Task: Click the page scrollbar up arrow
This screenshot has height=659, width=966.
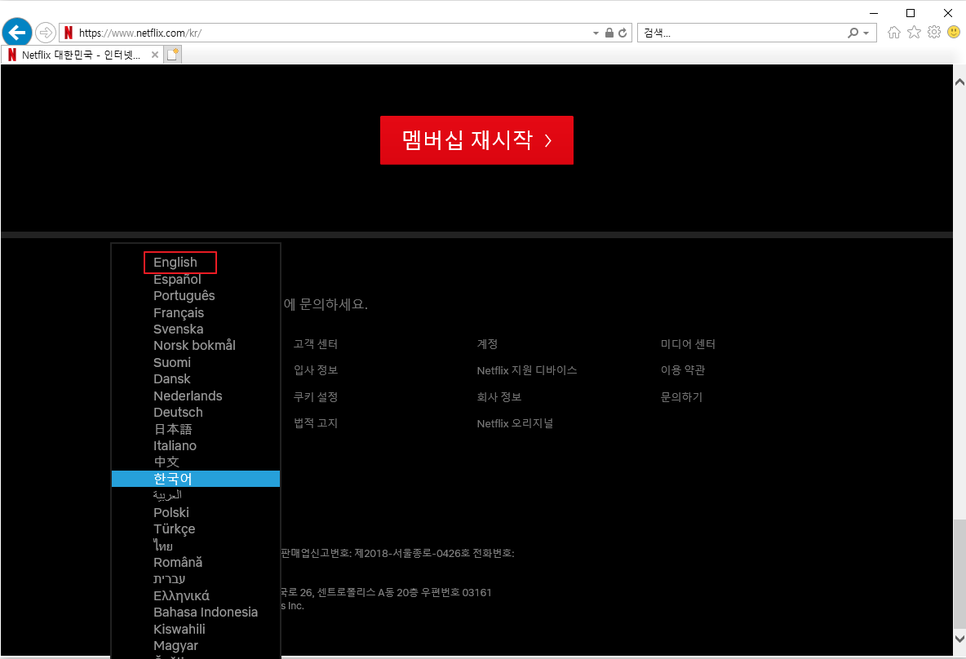Action: point(959,81)
